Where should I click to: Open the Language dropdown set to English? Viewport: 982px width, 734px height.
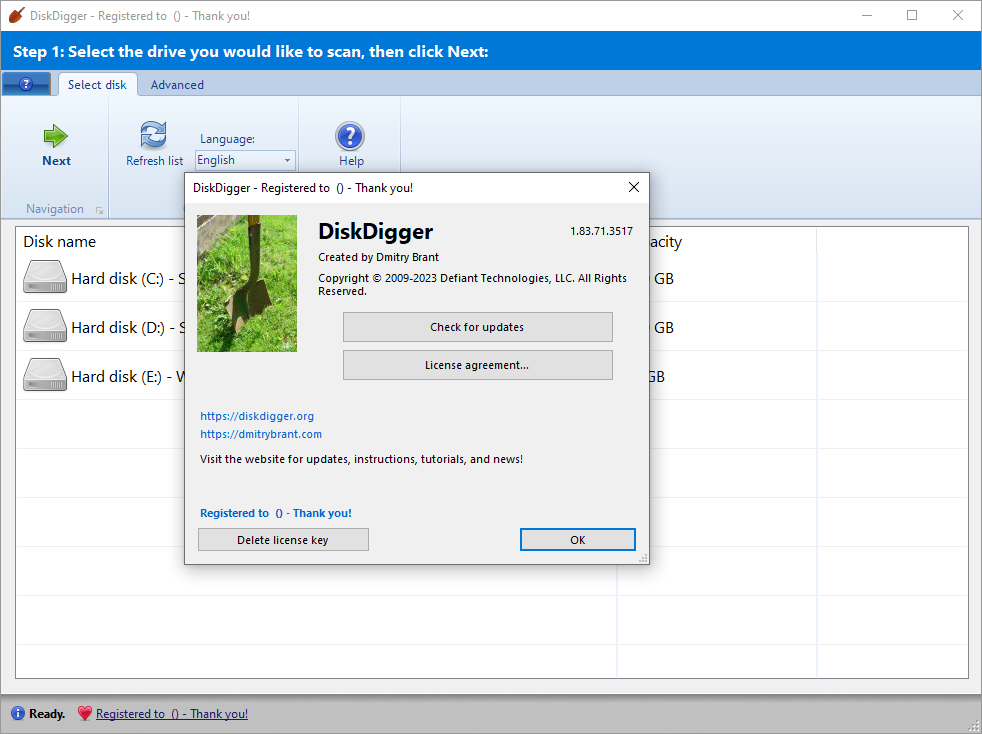[245, 160]
